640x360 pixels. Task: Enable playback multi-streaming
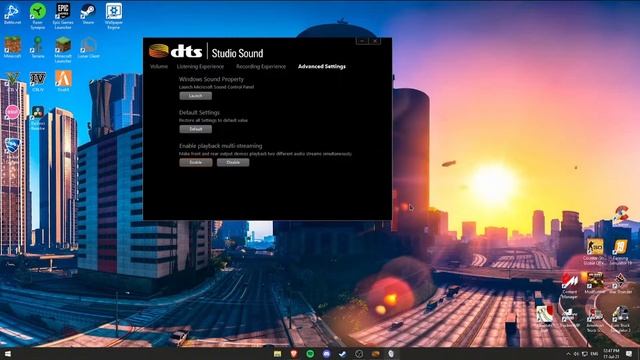click(x=196, y=162)
